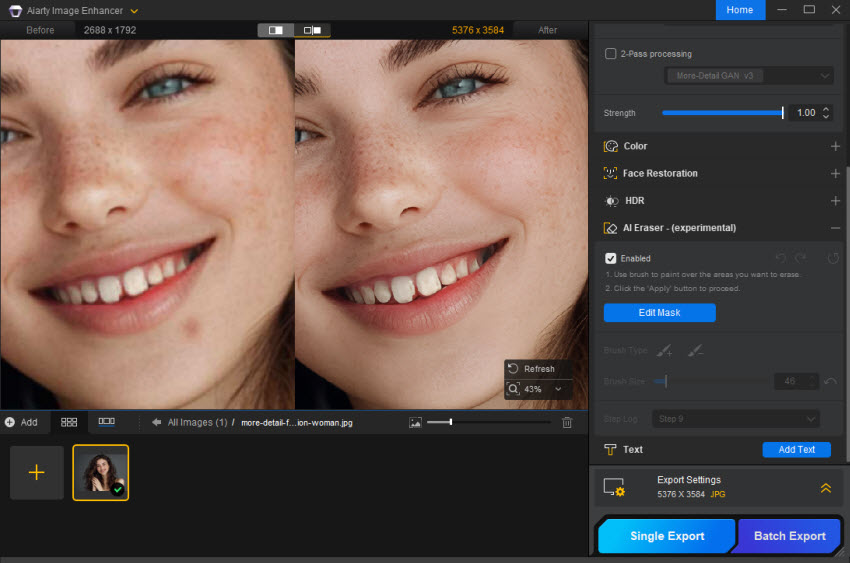Click the back arrow beside All Images
Viewport: 850px width, 563px height.
click(x=156, y=422)
